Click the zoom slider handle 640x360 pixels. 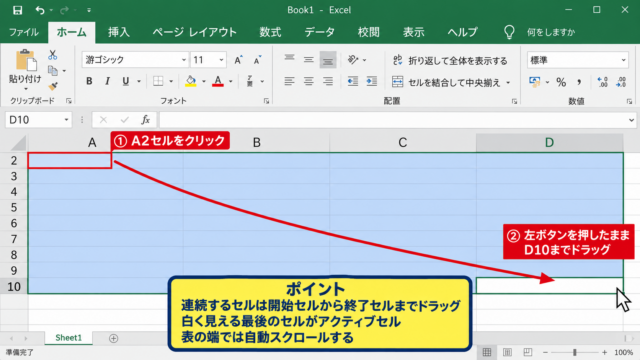pyautogui.click(x=575, y=352)
